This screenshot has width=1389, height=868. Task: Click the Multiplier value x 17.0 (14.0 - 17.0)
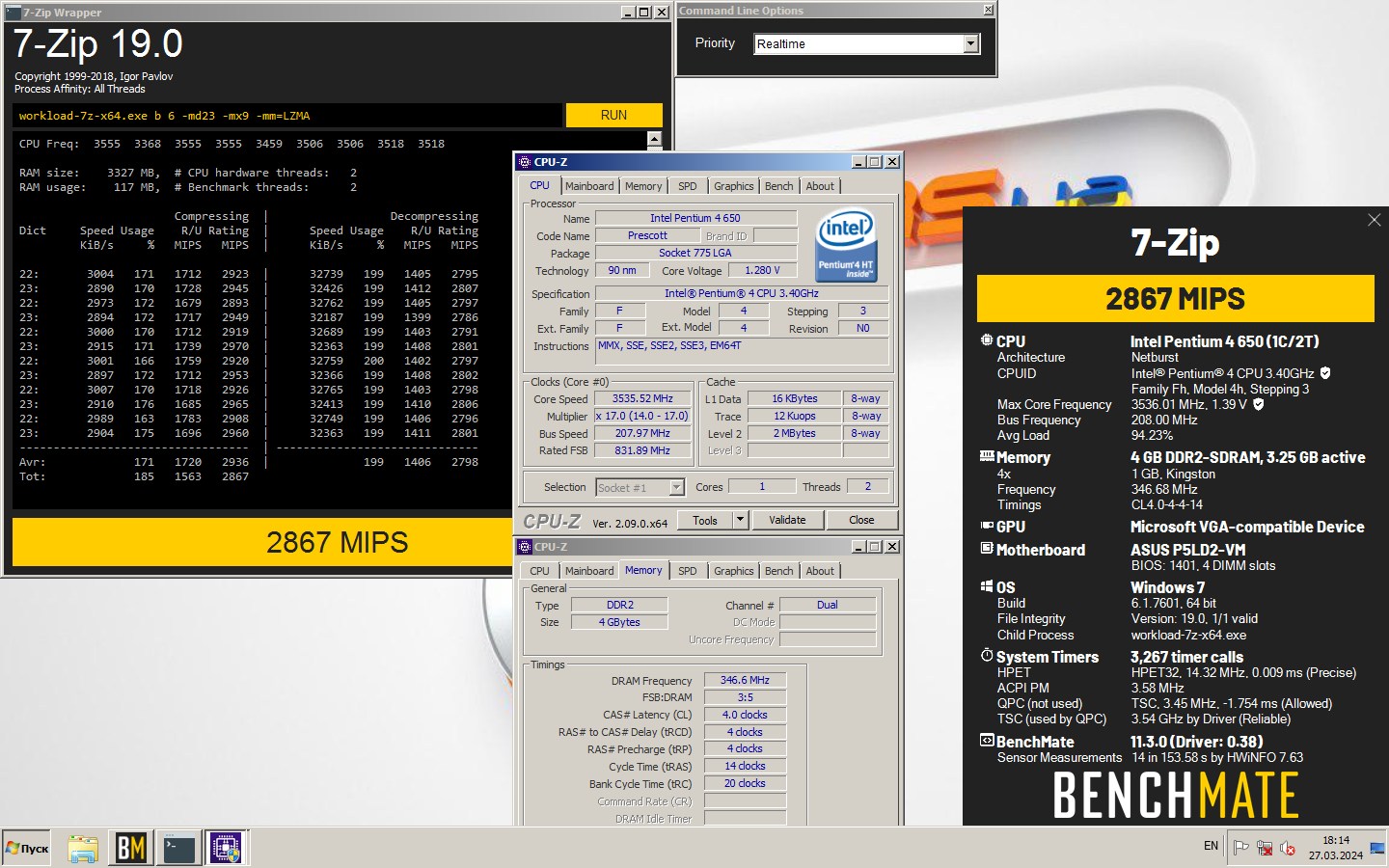click(x=642, y=416)
